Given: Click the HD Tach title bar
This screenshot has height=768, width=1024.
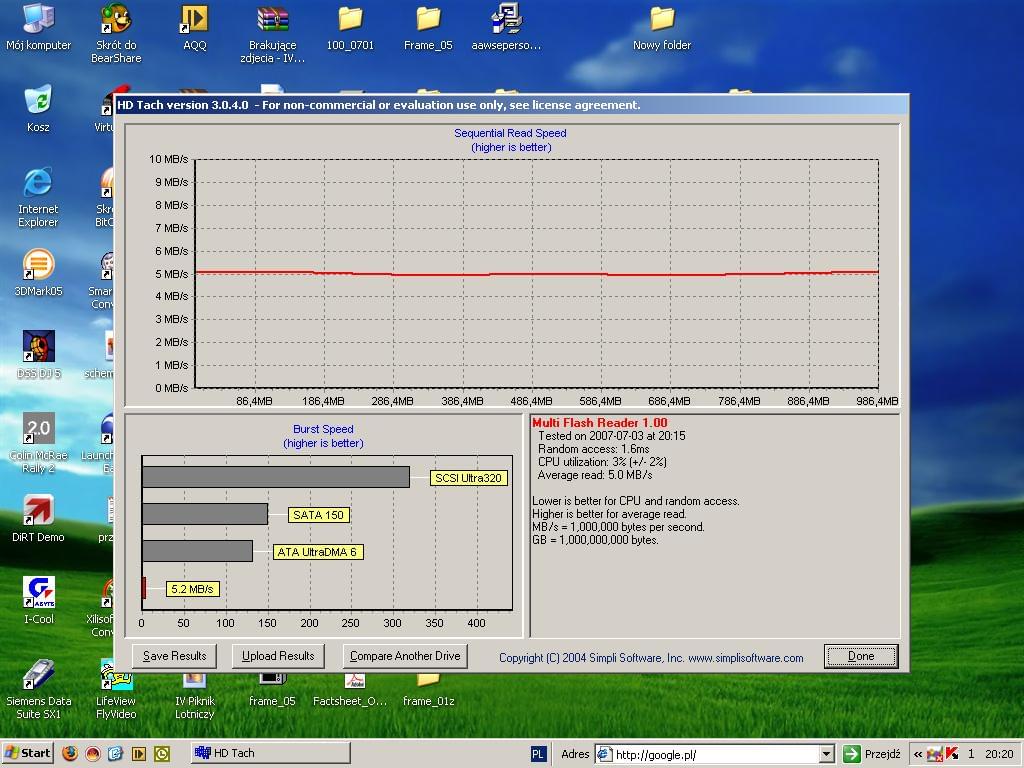Looking at the screenshot, I should coord(511,104).
